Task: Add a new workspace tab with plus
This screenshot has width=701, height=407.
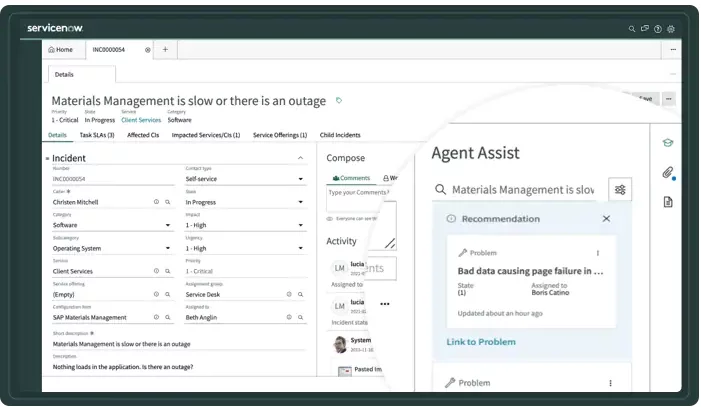Action: point(165,50)
